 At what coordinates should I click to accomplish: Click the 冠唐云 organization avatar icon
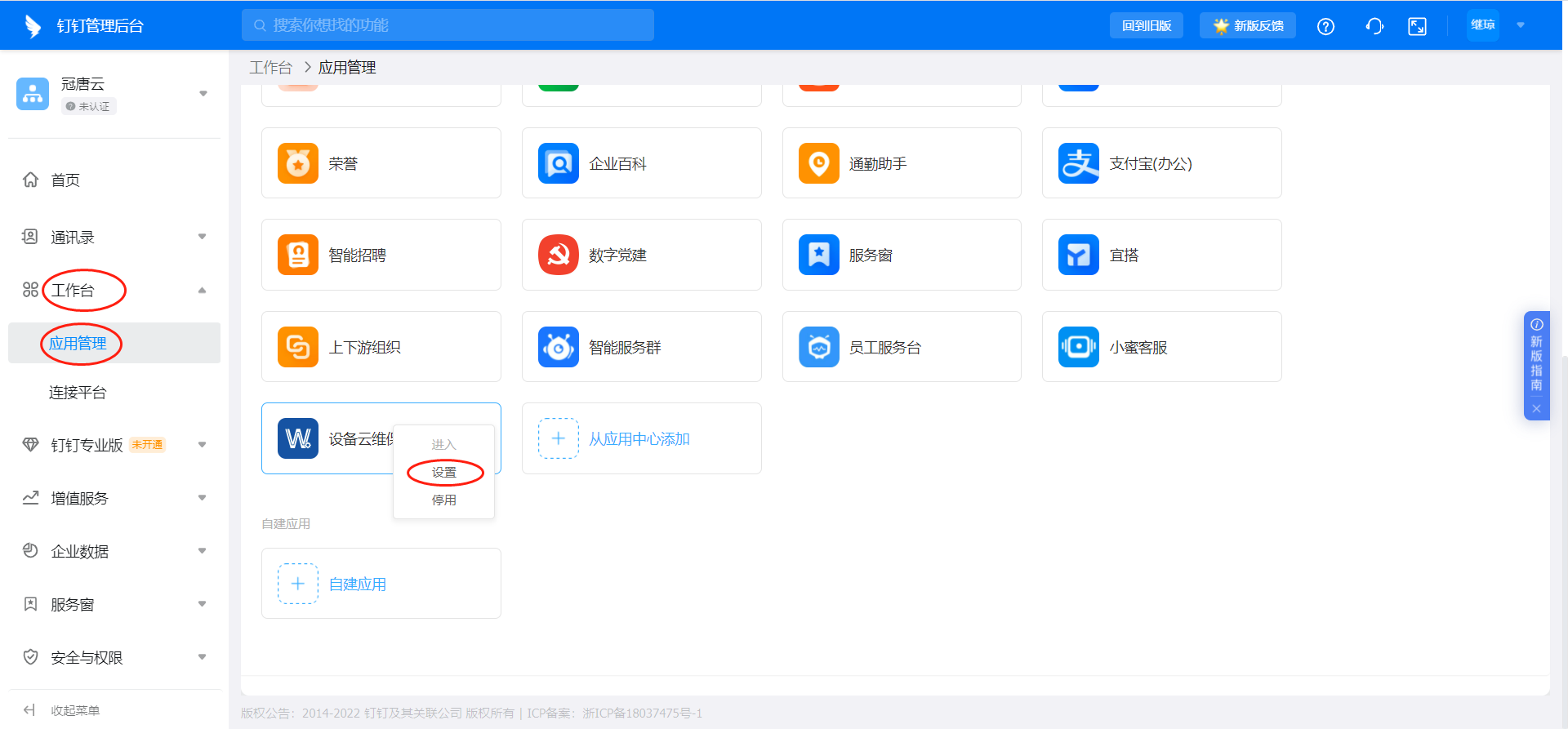(x=33, y=94)
